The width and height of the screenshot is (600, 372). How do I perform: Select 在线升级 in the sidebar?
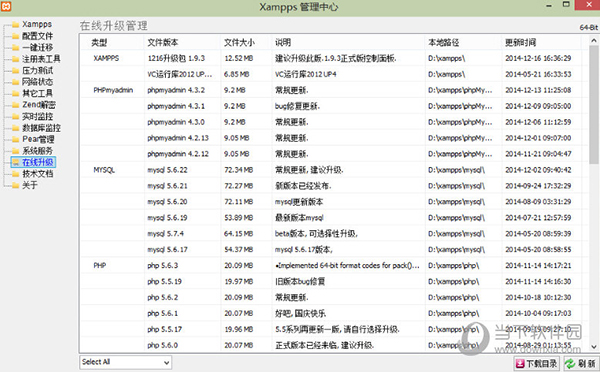point(37,162)
